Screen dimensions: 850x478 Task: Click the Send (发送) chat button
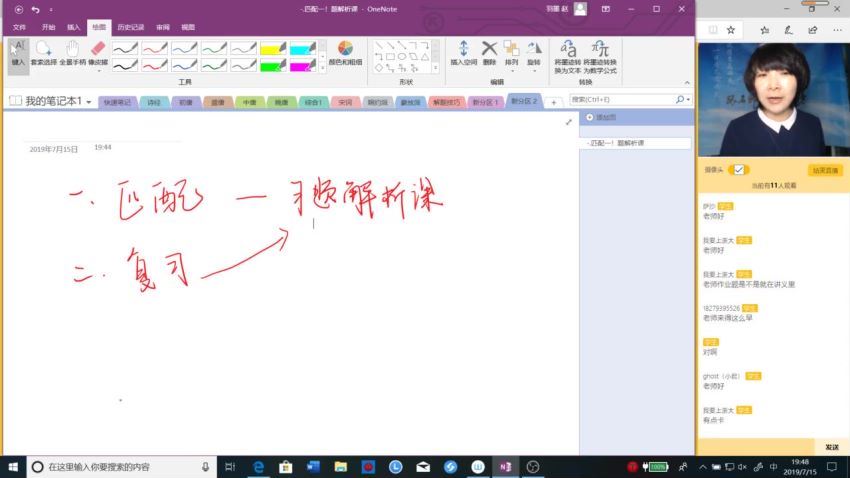click(832, 447)
